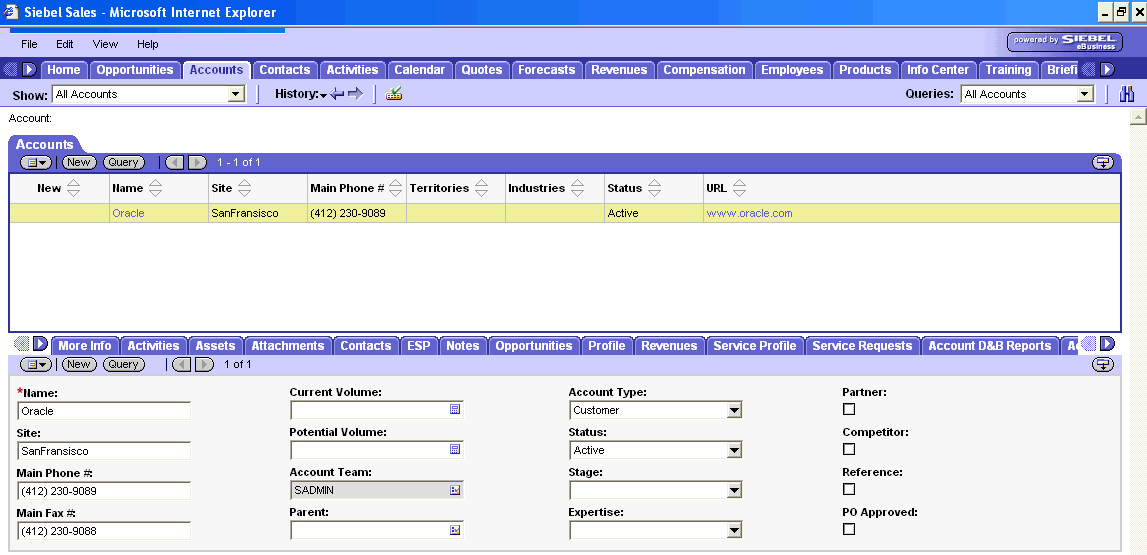1147x555 pixels.
Task: Click New button in form applet
Action: point(78,364)
